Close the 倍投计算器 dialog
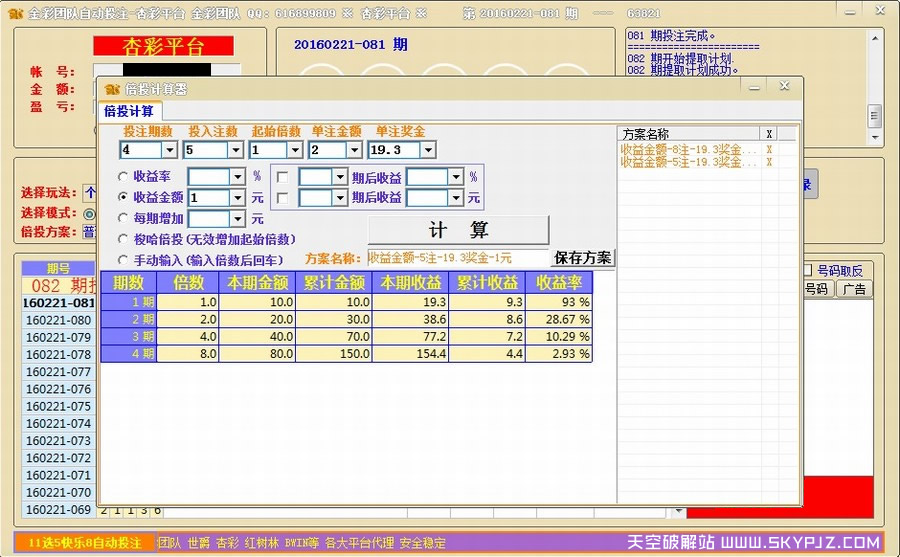This screenshot has height=557, width=900. (x=784, y=86)
